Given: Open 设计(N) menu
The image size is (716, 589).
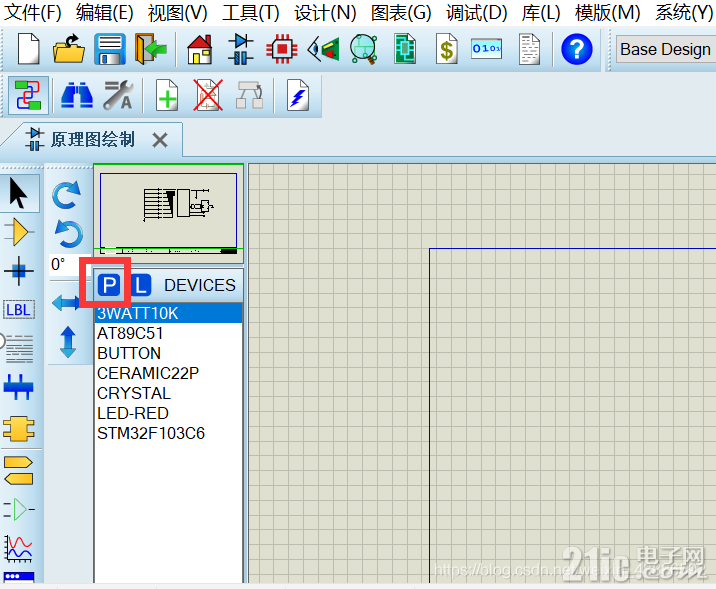Looking at the screenshot, I should pos(325,12).
